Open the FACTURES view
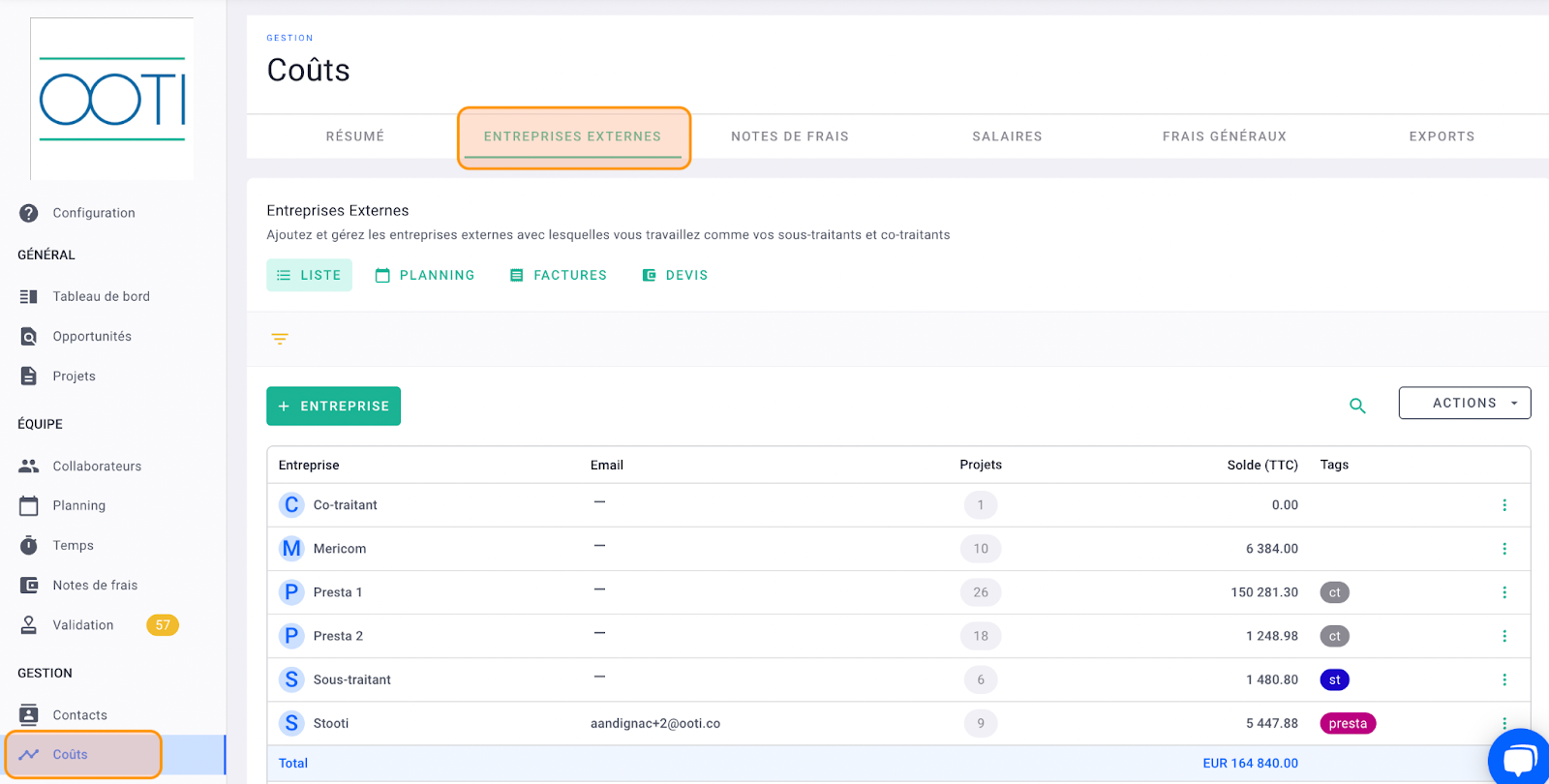The image size is (1549, 784). coord(559,275)
